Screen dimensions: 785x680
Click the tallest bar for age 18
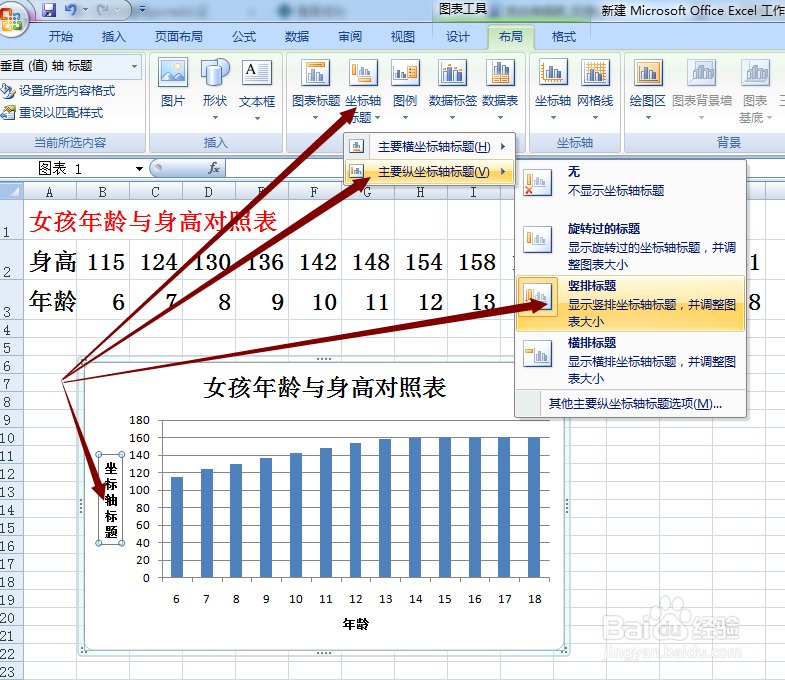(x=534, y=507)
